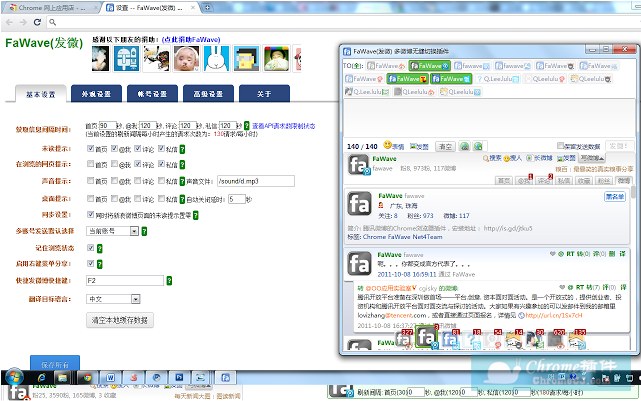Click the baby face donor avatar
The width and height of the screenshot is (641, 401).
[187, 58]
